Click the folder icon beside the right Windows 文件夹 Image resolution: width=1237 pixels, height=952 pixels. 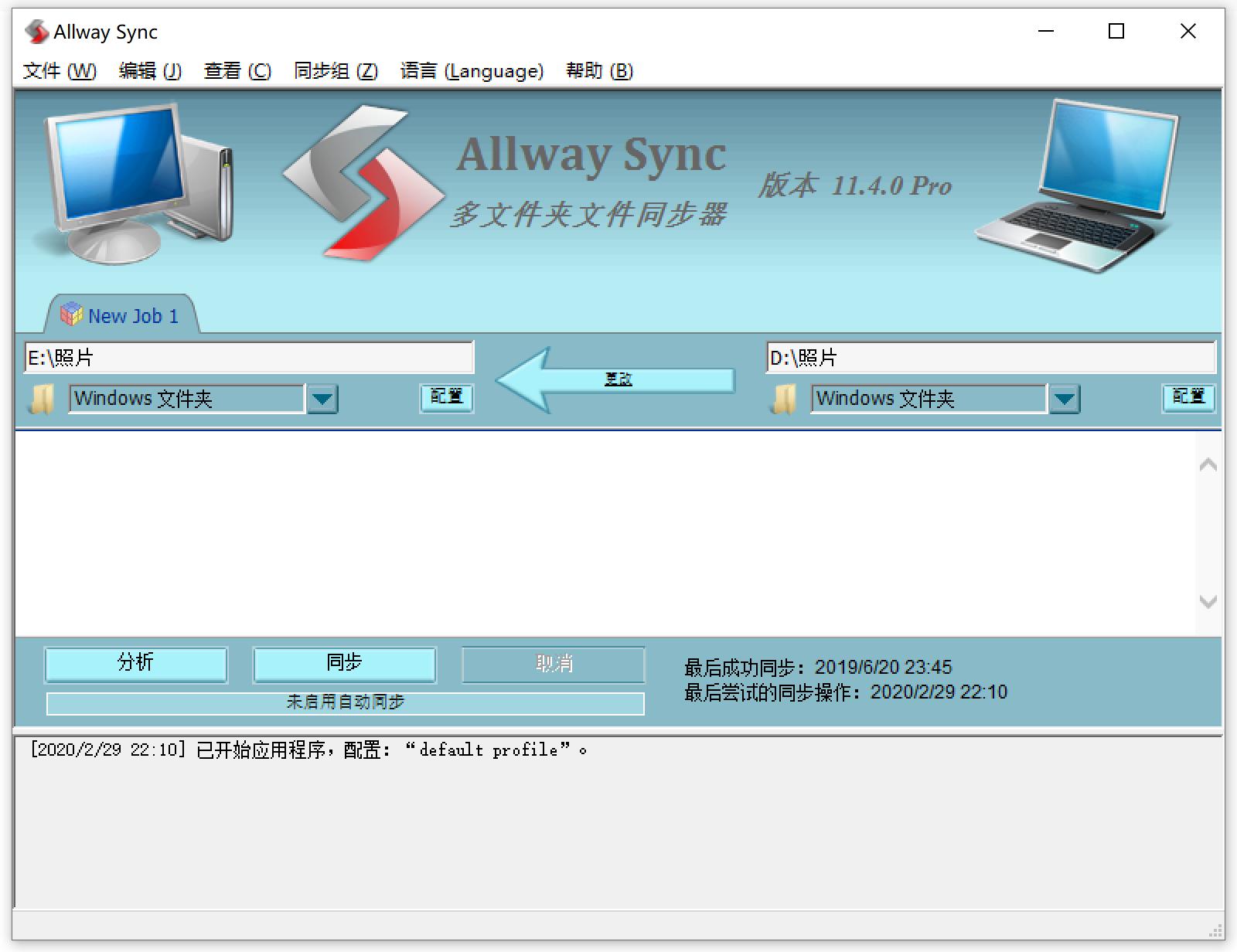point(784,399)
